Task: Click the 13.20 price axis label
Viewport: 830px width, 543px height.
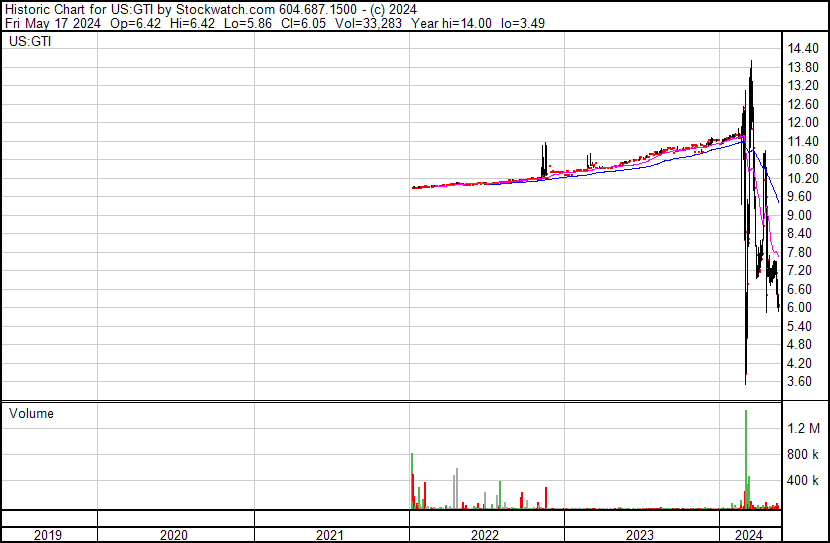Action: 803,86
